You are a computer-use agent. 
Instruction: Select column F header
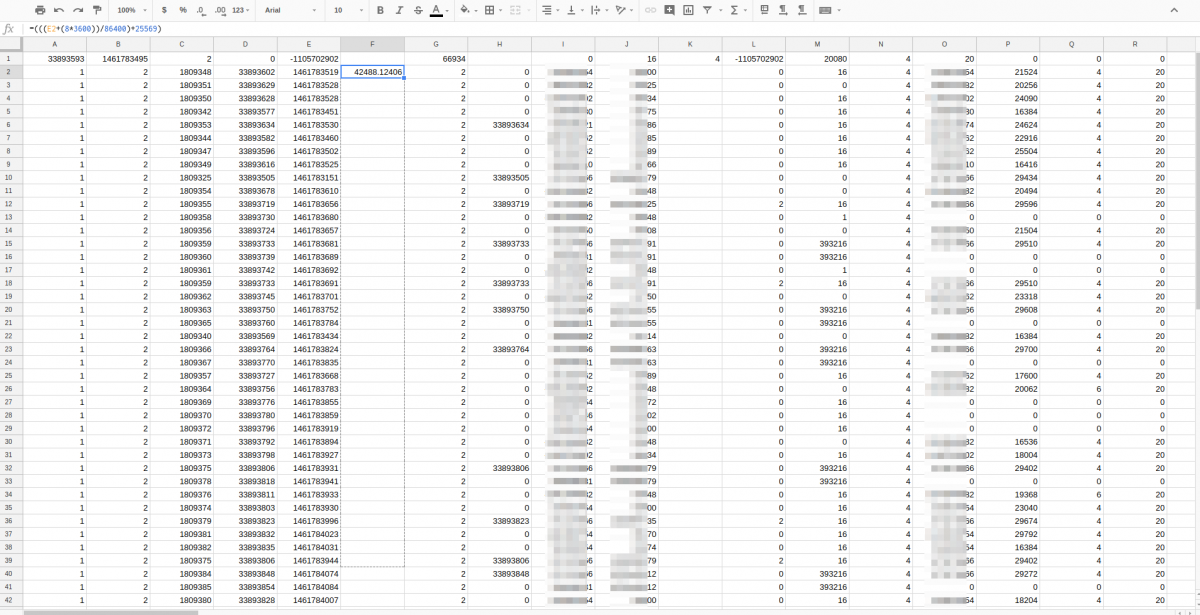(x=372, y=45)
